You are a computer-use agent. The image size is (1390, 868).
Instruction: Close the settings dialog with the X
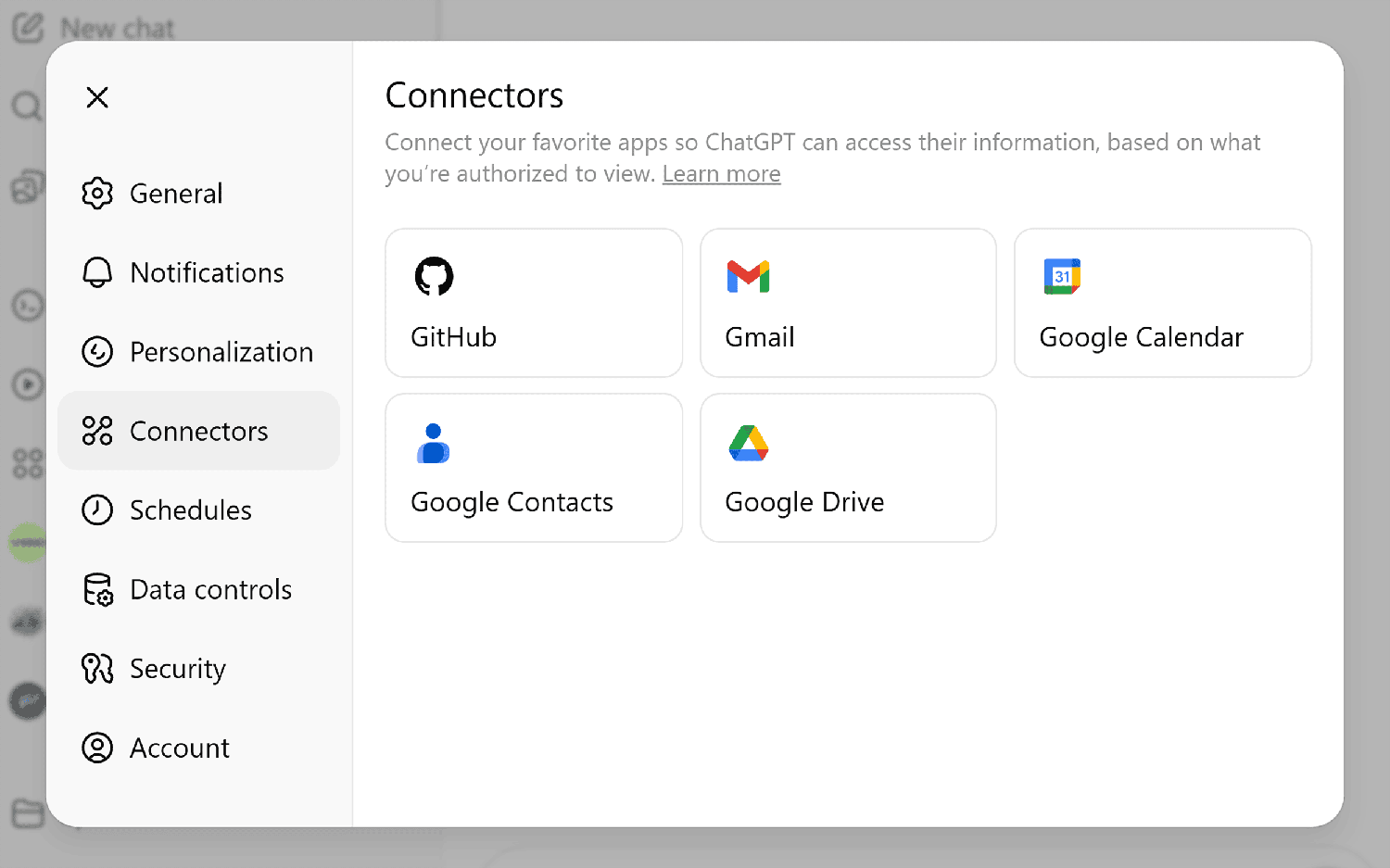pos(97,97)
